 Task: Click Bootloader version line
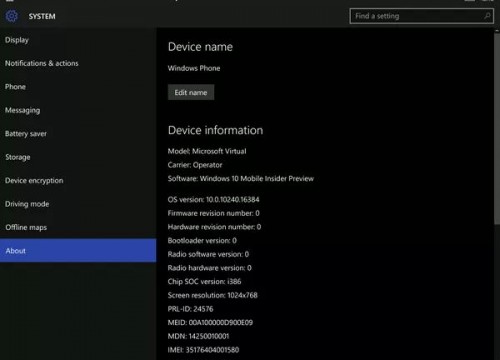[x=202, y=240]
